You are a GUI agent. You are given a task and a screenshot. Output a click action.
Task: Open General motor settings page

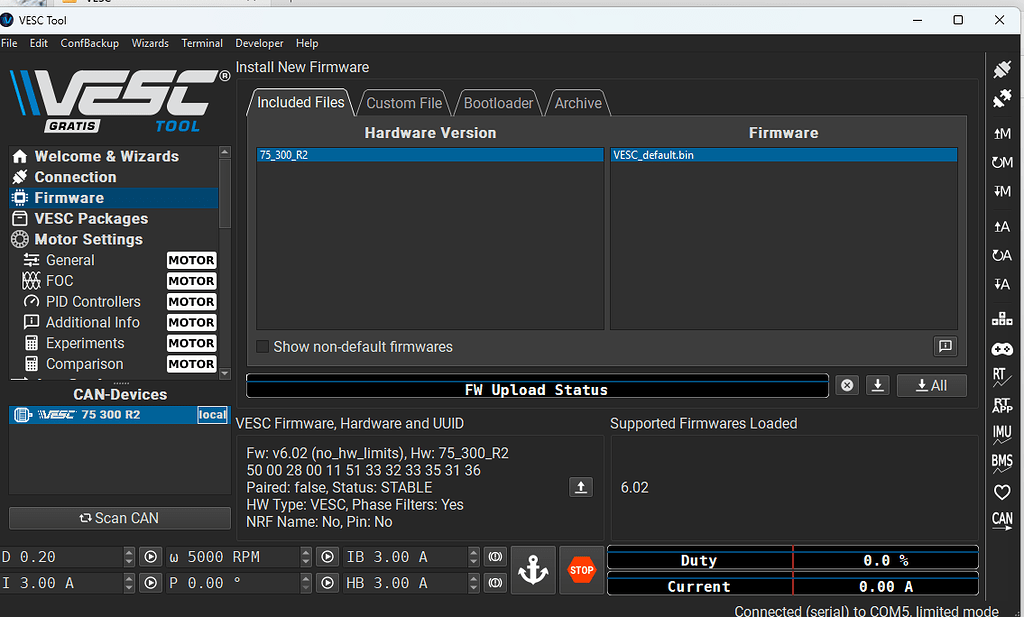(x=114, y=260)
